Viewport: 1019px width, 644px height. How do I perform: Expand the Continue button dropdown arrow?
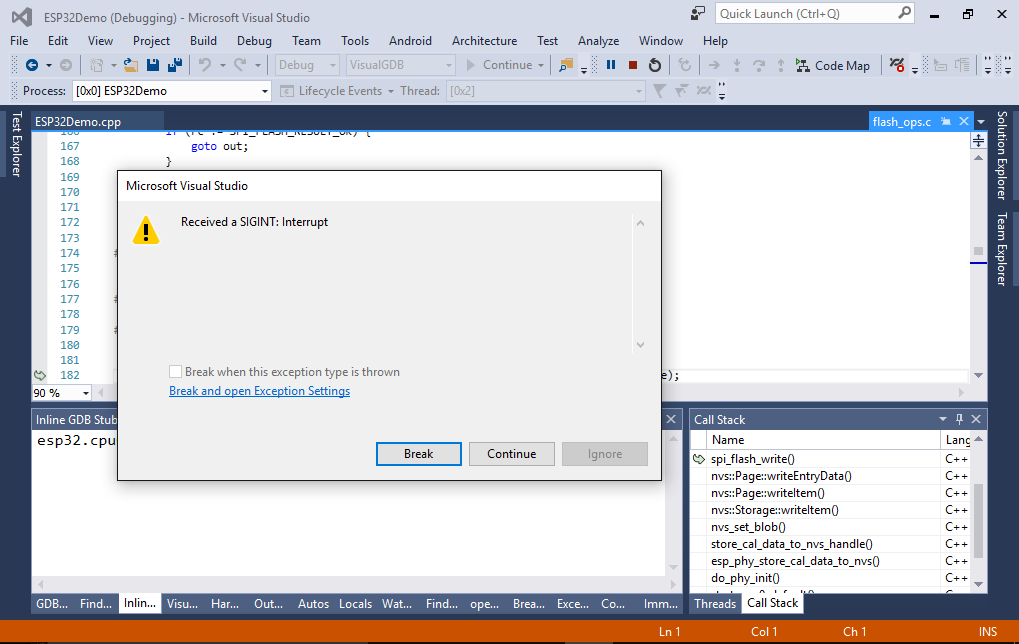[x=541, y=65]
